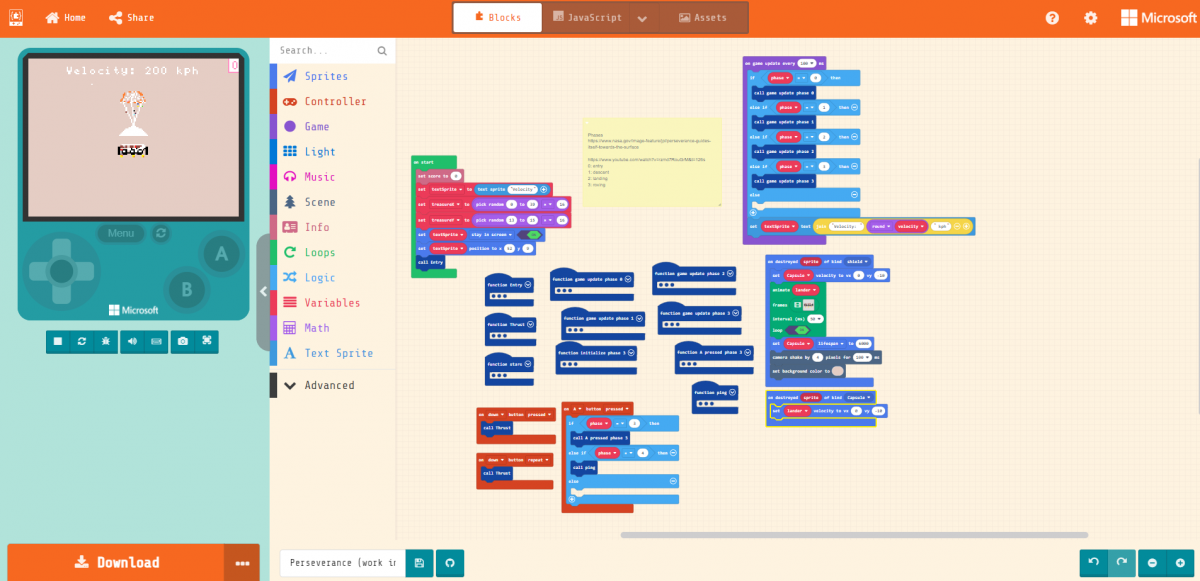Zoom in on the blocks workspace
The image size is (1200, 581).
[x=1180, y=563]
